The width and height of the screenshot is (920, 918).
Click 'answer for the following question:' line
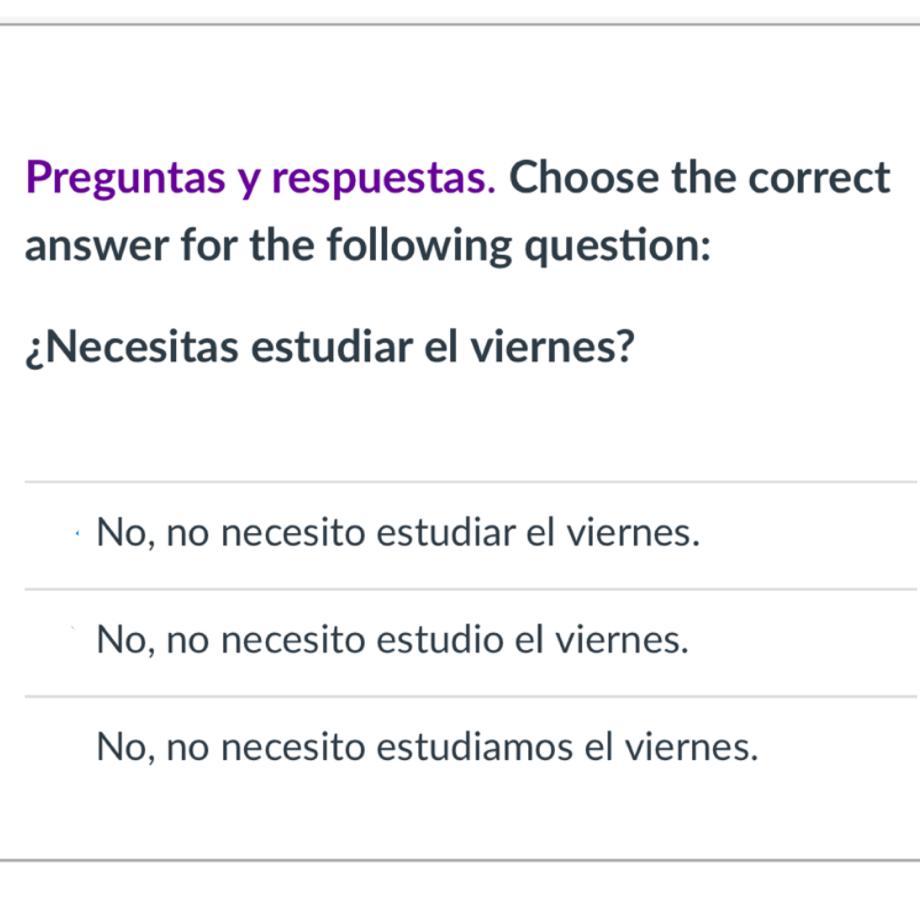point(368,246)
